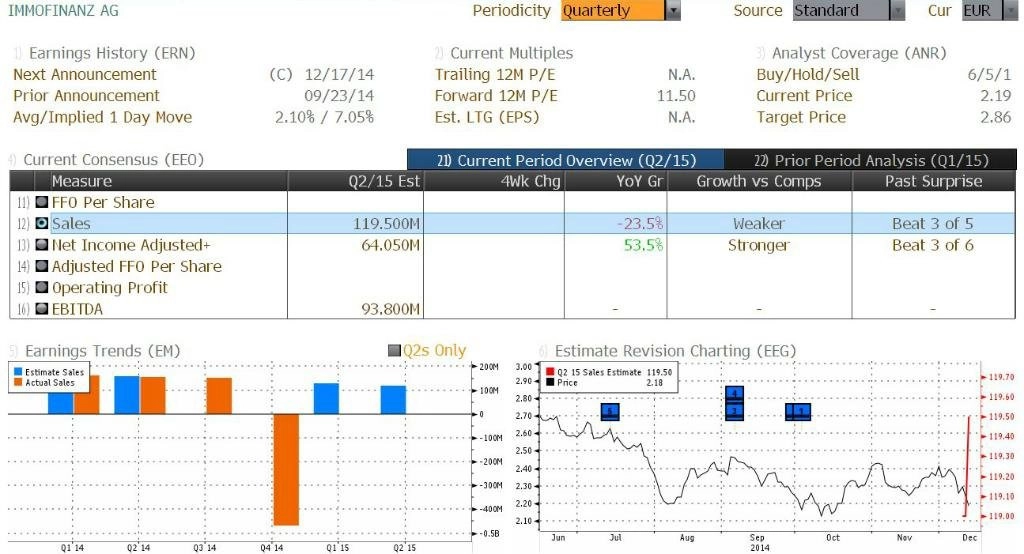The height and width of the screenshot is (554, 1024).
Task: Open Current Consensus (EEO) section
Action: (114, 159)
